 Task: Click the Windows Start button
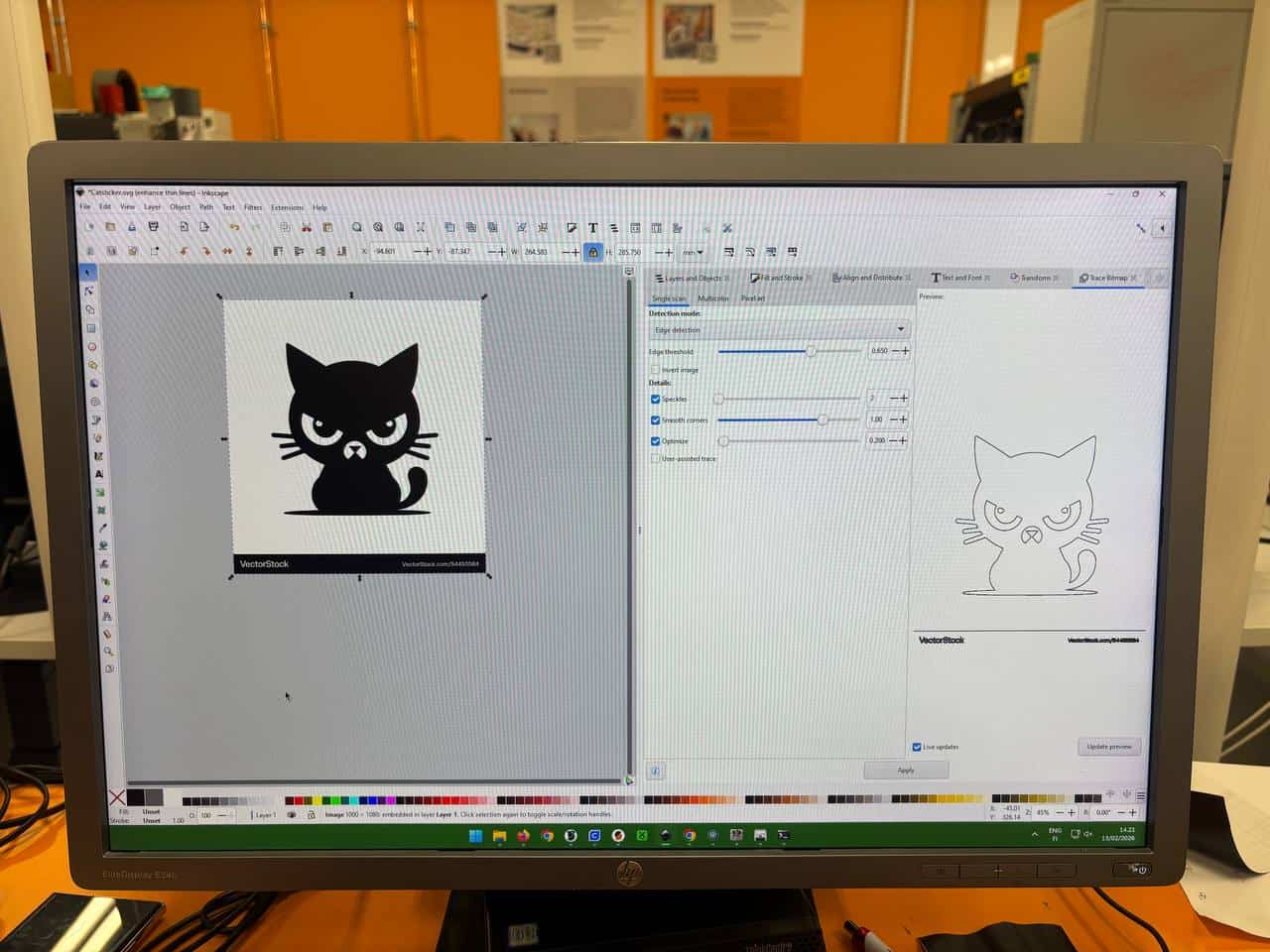pyautogui.click(x=475, y=836)
